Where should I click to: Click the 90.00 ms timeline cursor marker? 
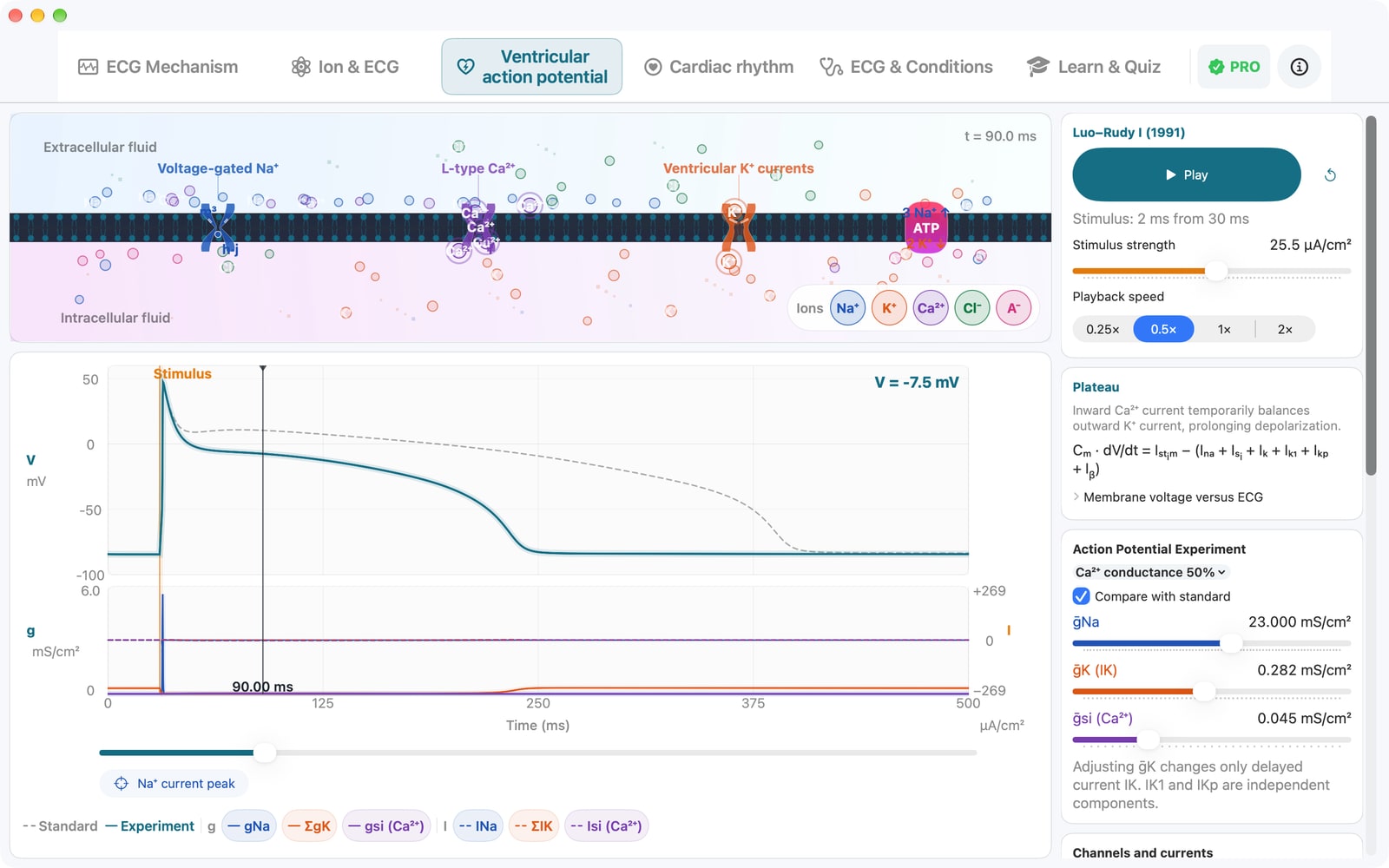[x=263, y=369]
